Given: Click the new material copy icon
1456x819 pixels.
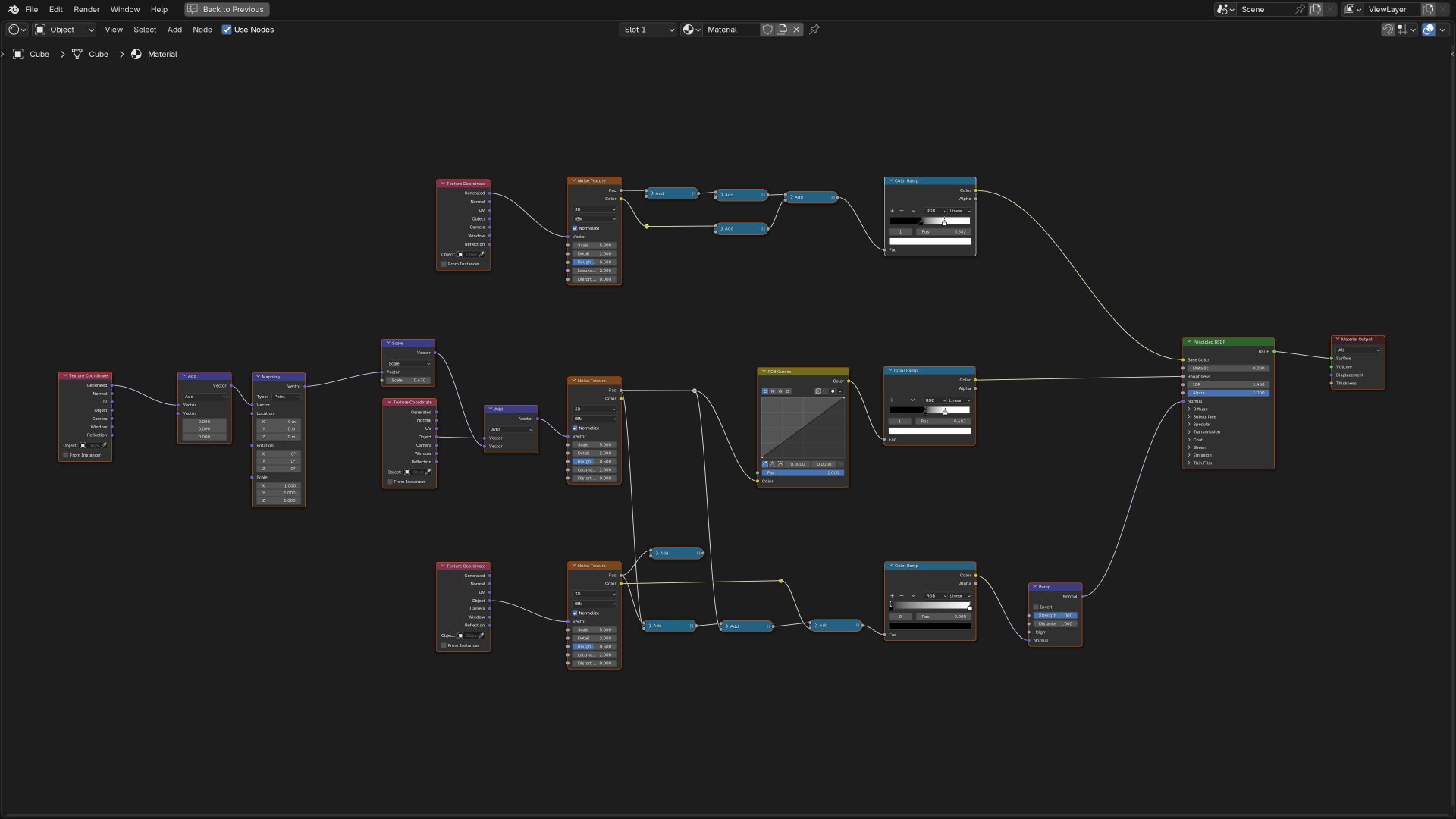Looking at the screenshot, I should (x=782, y=30).
